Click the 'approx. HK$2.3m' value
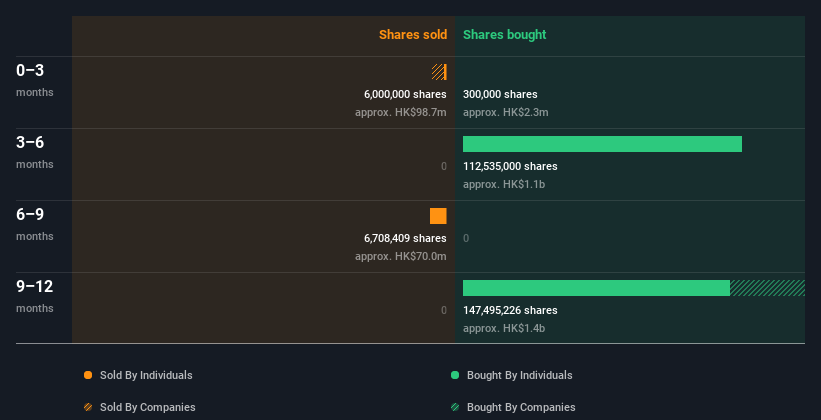Image resolution: width=821 pixels, height=420 pixels. pyautogui.click(x=506, y=112)
